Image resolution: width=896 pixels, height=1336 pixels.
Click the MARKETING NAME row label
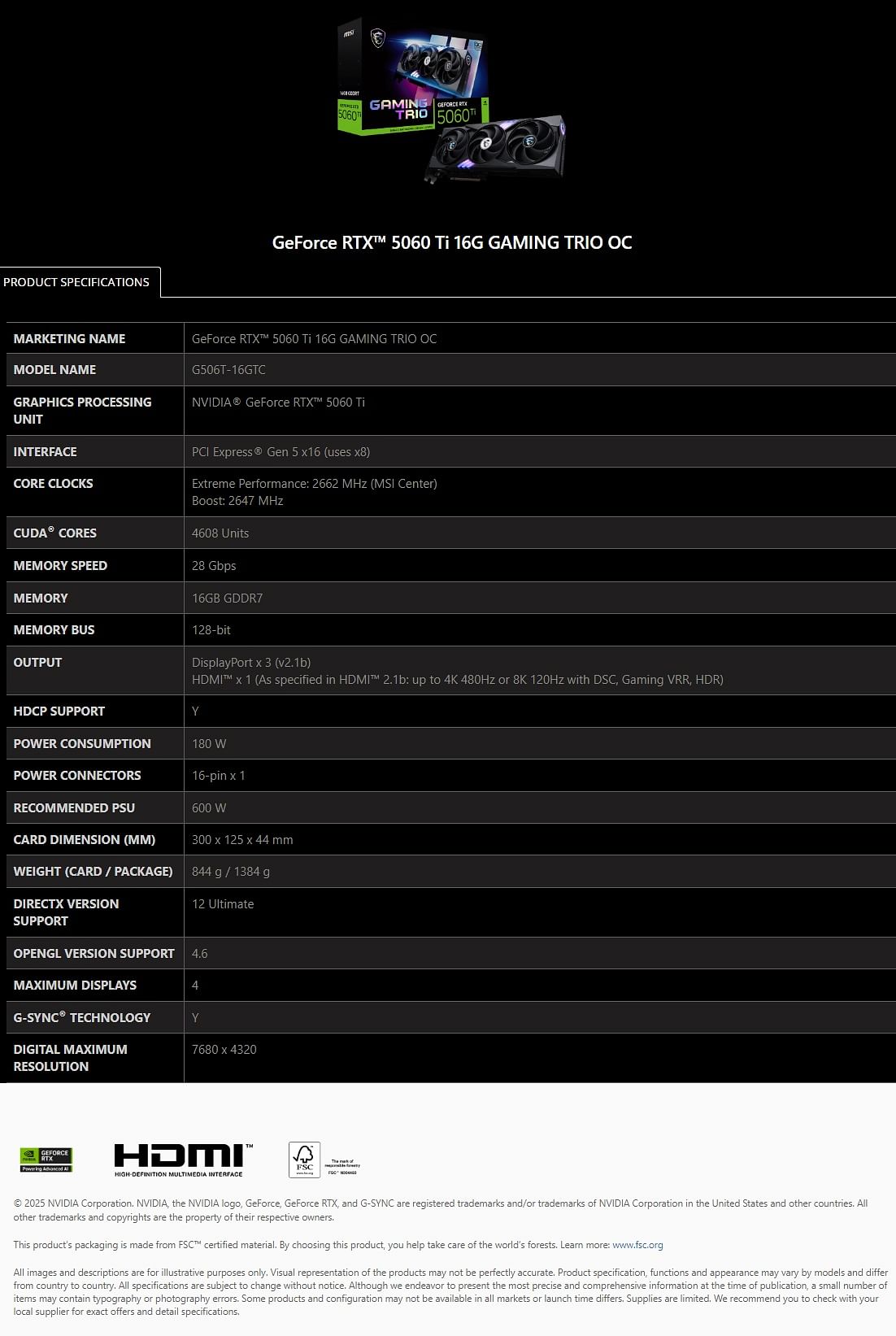[x=69, y=338]
